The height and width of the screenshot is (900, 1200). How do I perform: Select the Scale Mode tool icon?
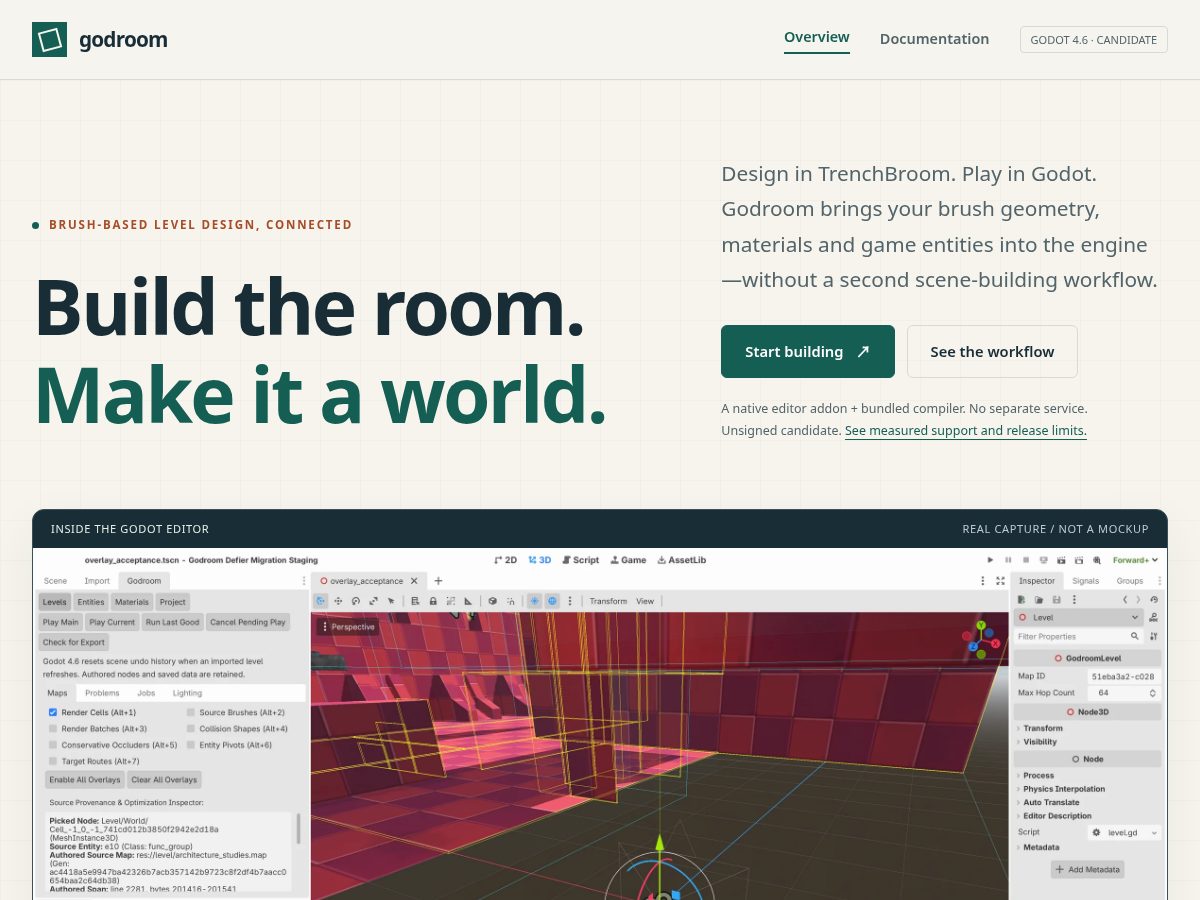click(373, 601)
